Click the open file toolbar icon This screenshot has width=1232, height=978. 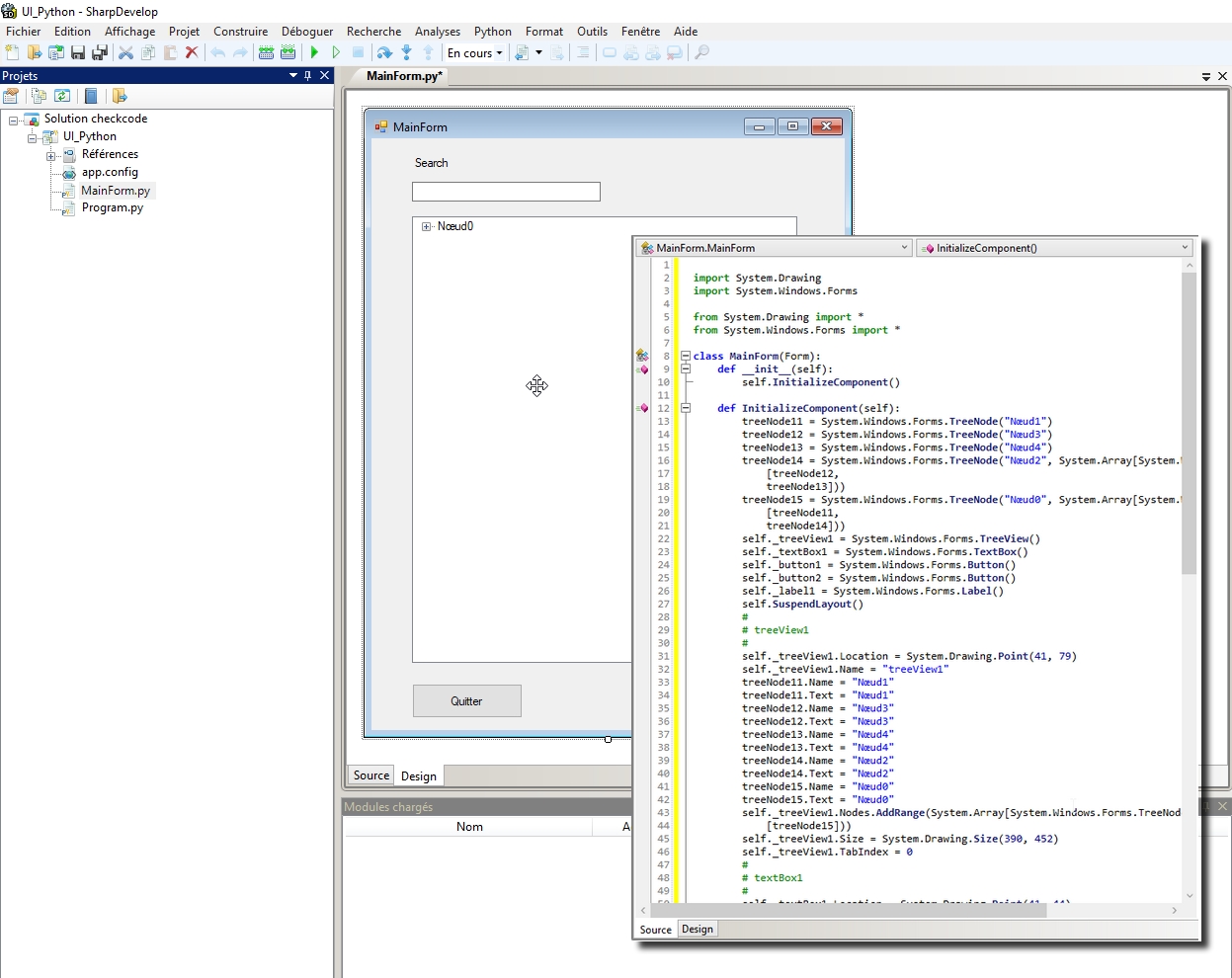(x=35, y=52)
